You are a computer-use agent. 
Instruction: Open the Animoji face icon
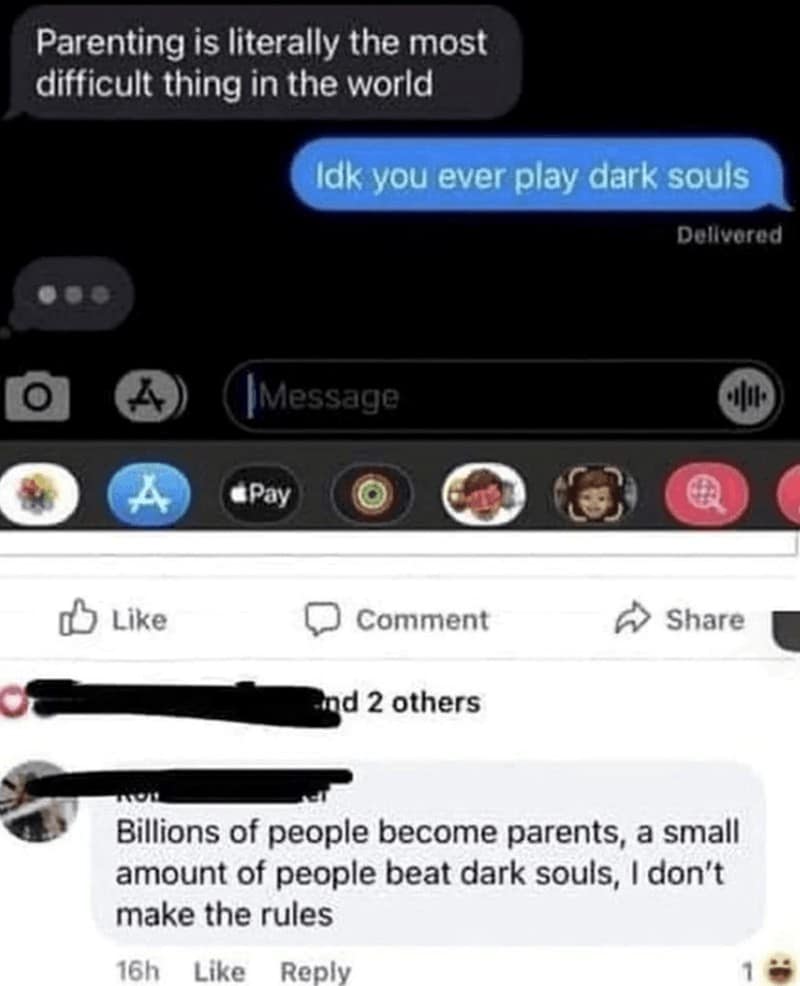595,494
